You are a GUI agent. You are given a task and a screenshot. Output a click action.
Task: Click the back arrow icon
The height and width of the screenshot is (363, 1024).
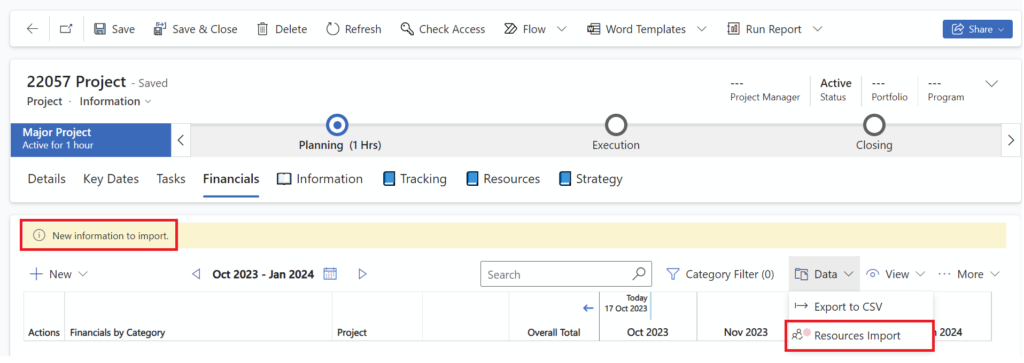tap(32, 29)
